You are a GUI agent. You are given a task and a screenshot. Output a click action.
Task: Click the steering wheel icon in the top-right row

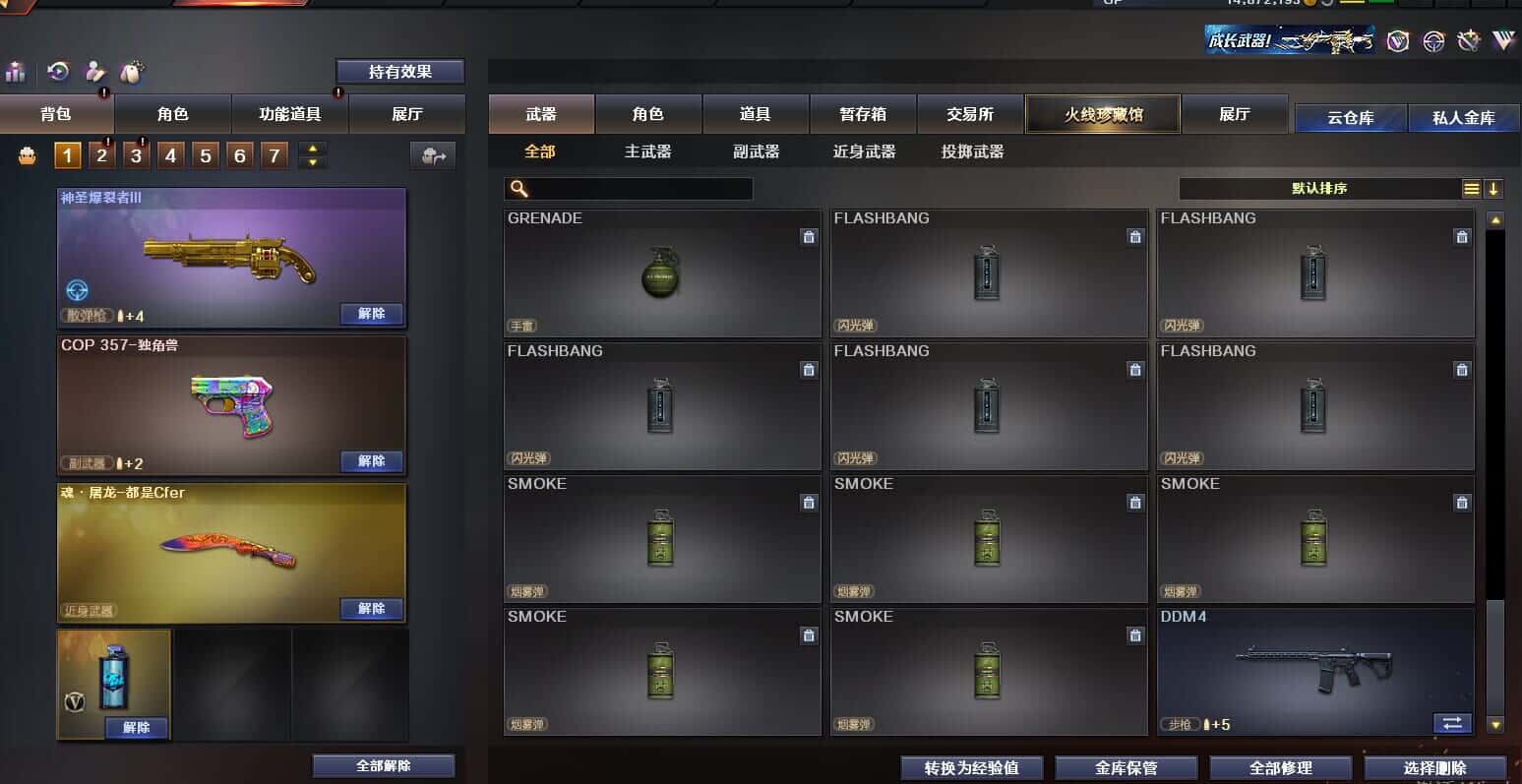click(x=1433, y=41)
